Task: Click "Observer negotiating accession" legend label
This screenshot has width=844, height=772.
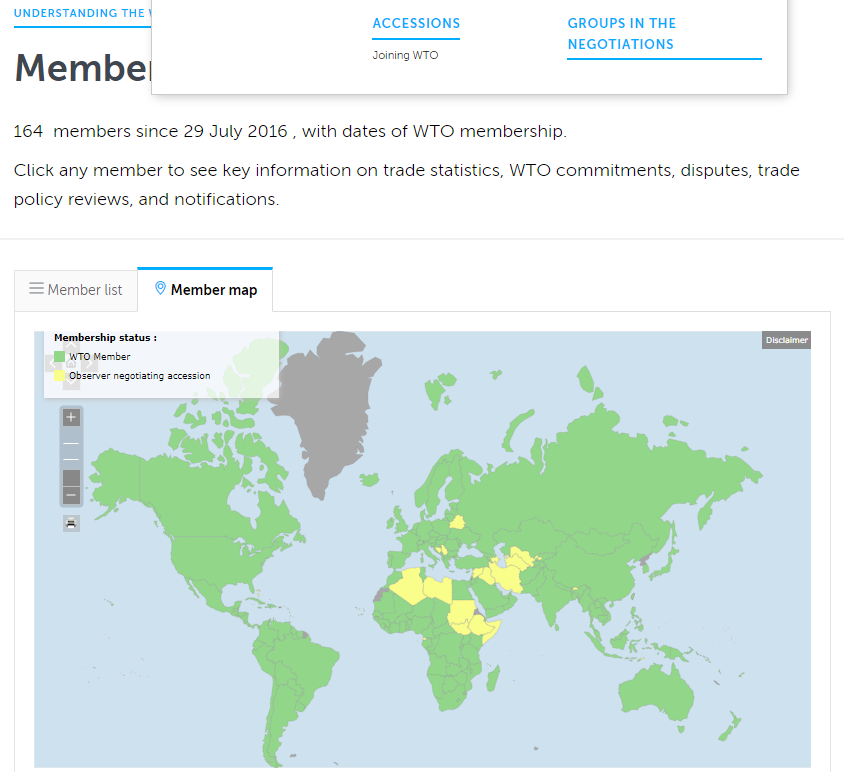Action: 139,376
